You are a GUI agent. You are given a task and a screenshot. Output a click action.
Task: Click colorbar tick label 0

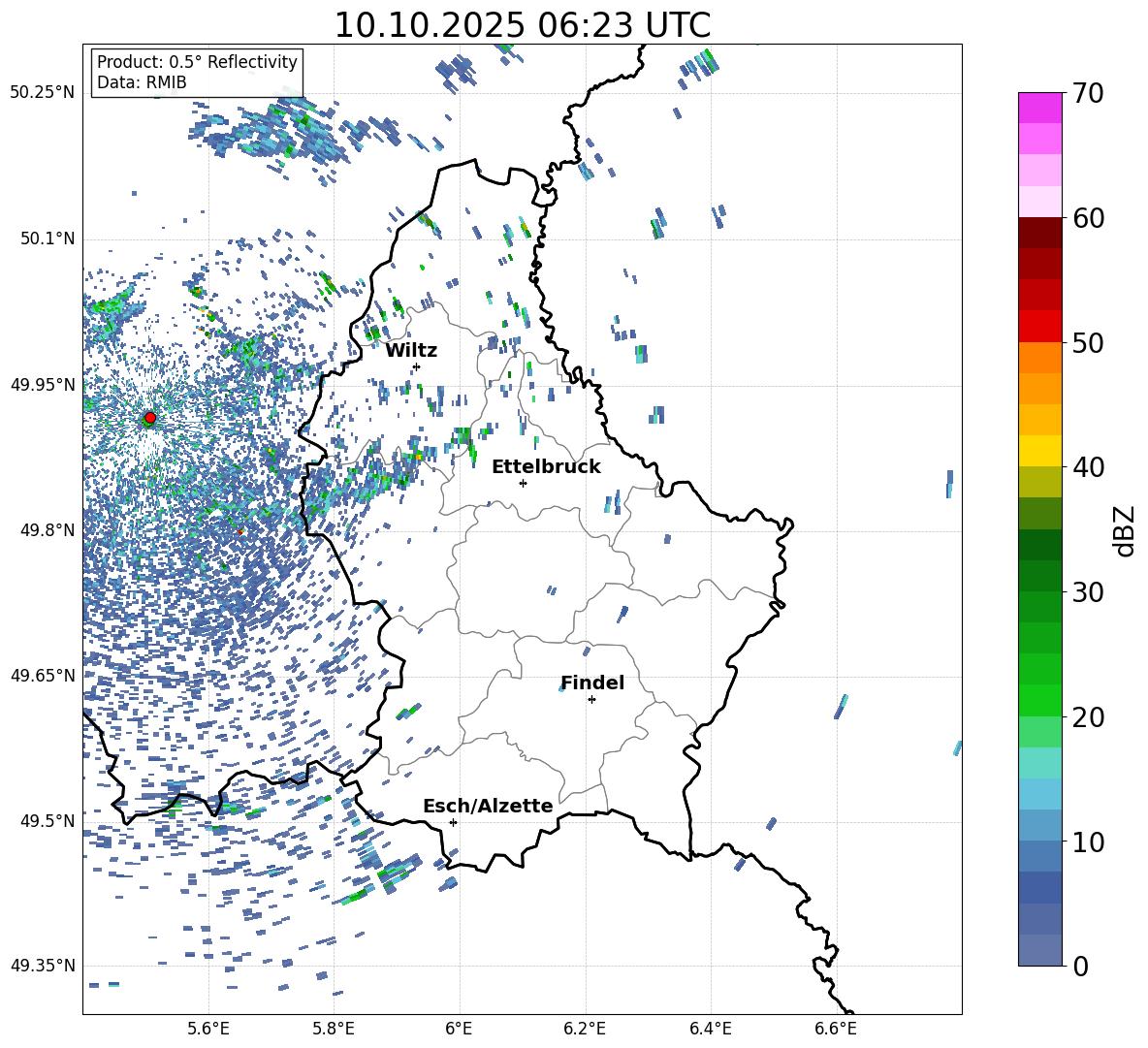point(1080,966)
